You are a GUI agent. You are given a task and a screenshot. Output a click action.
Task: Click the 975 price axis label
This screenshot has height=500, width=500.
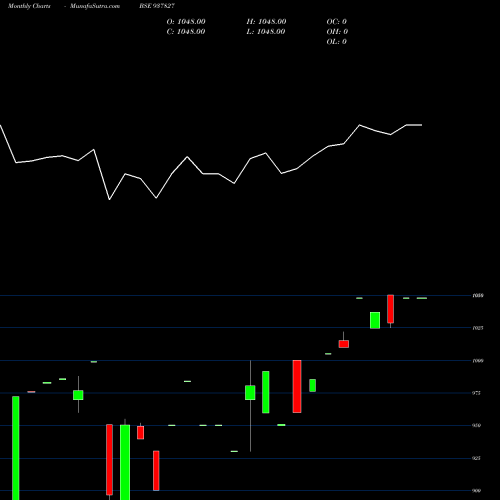(476, 393)
